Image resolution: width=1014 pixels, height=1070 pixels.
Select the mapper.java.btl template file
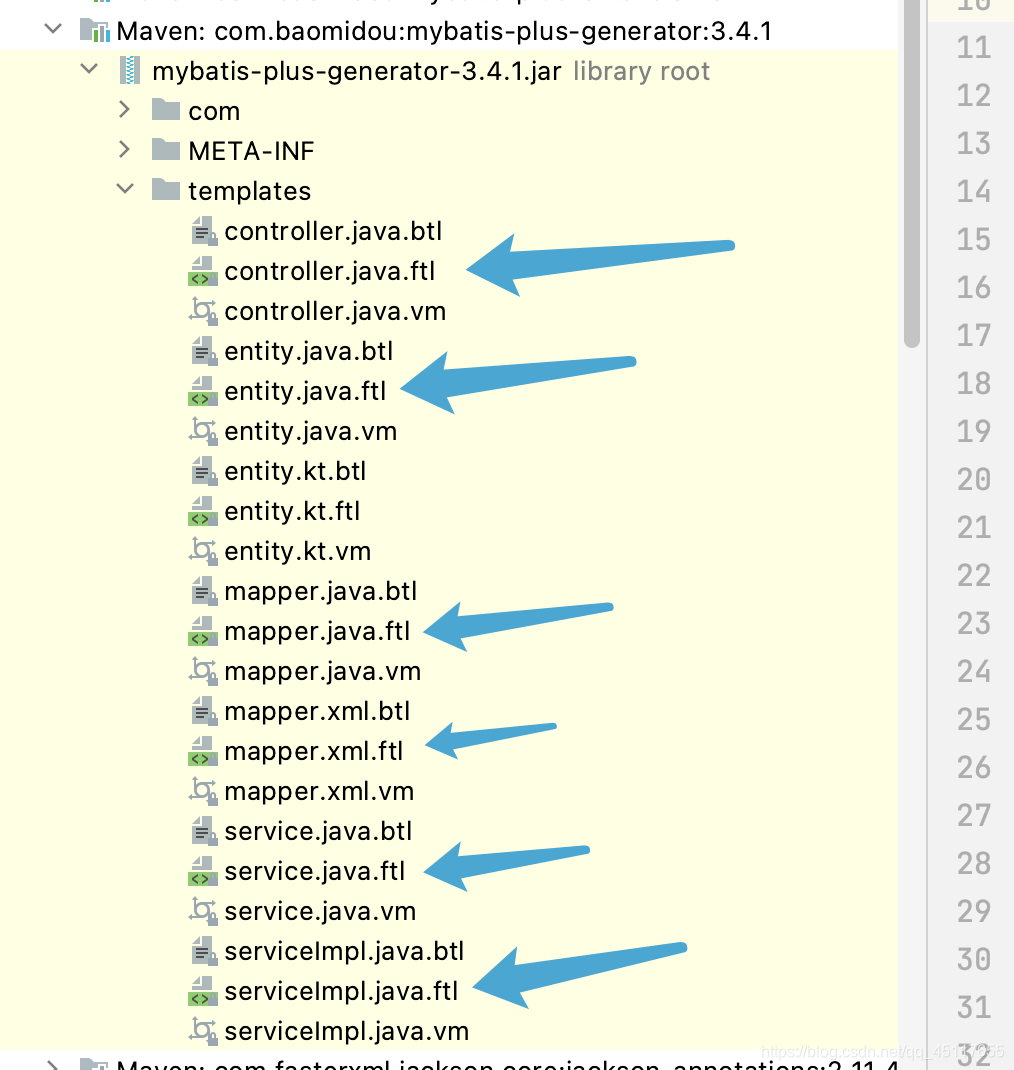click(x=321, y=591)
